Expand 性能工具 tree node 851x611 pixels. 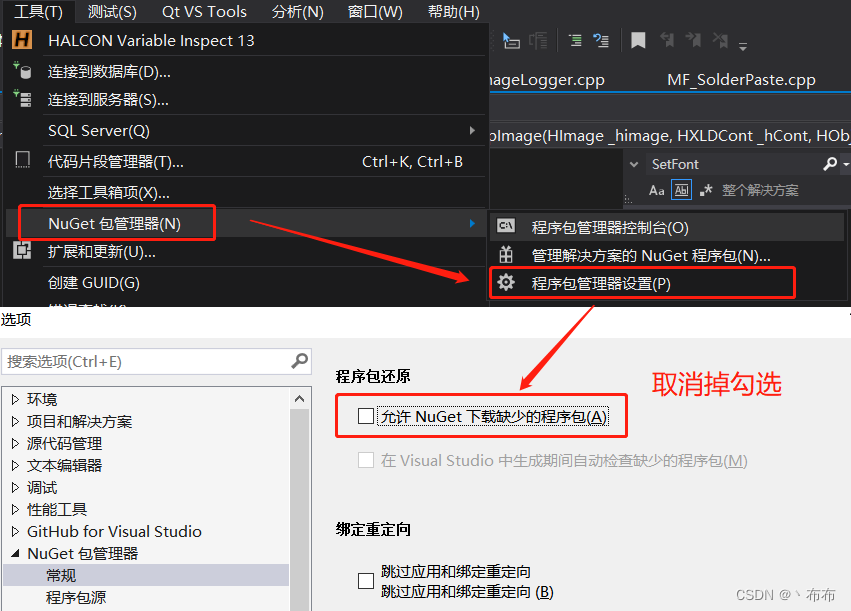[15, 510]
